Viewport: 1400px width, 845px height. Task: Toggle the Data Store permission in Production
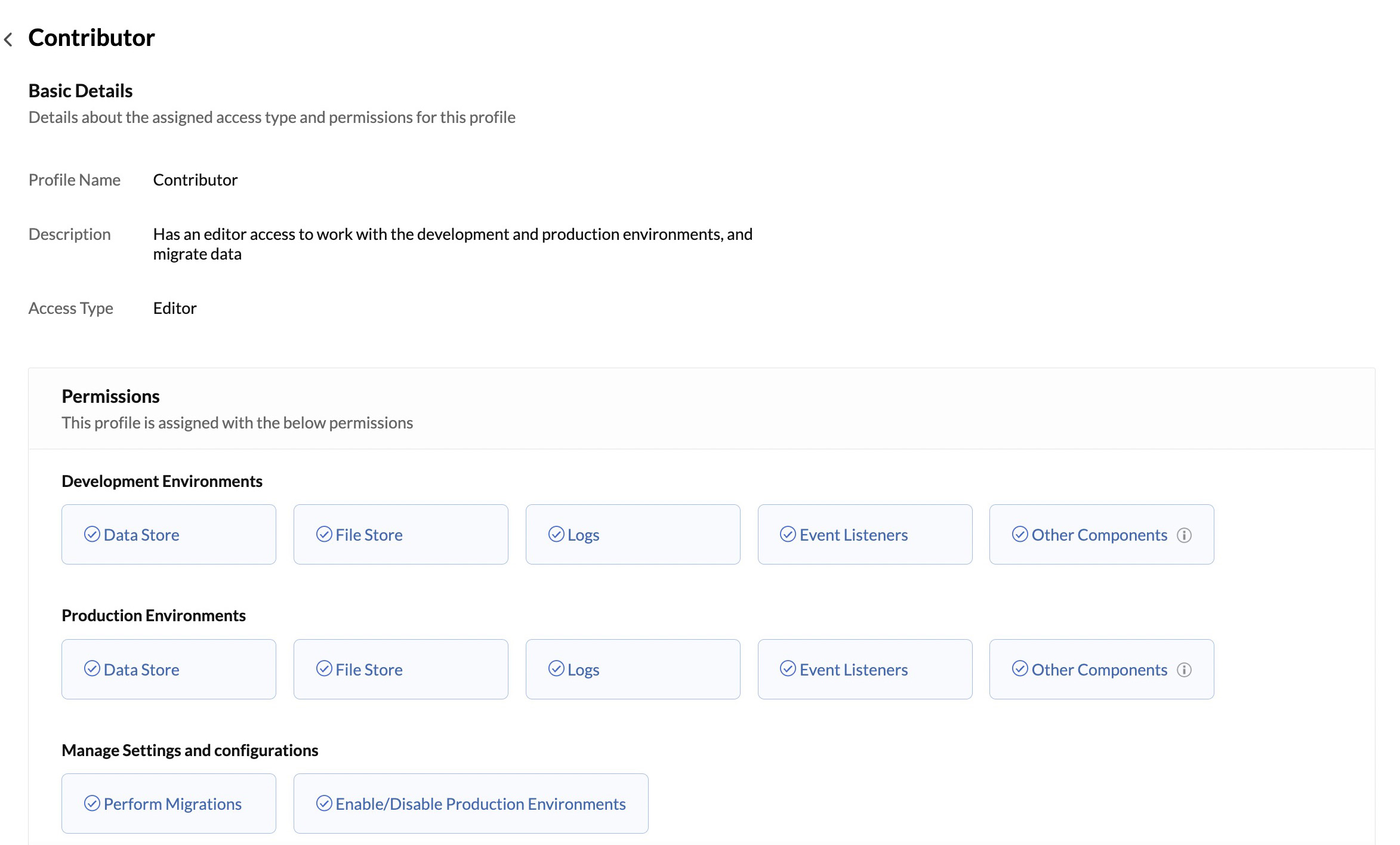pos(168,668)
